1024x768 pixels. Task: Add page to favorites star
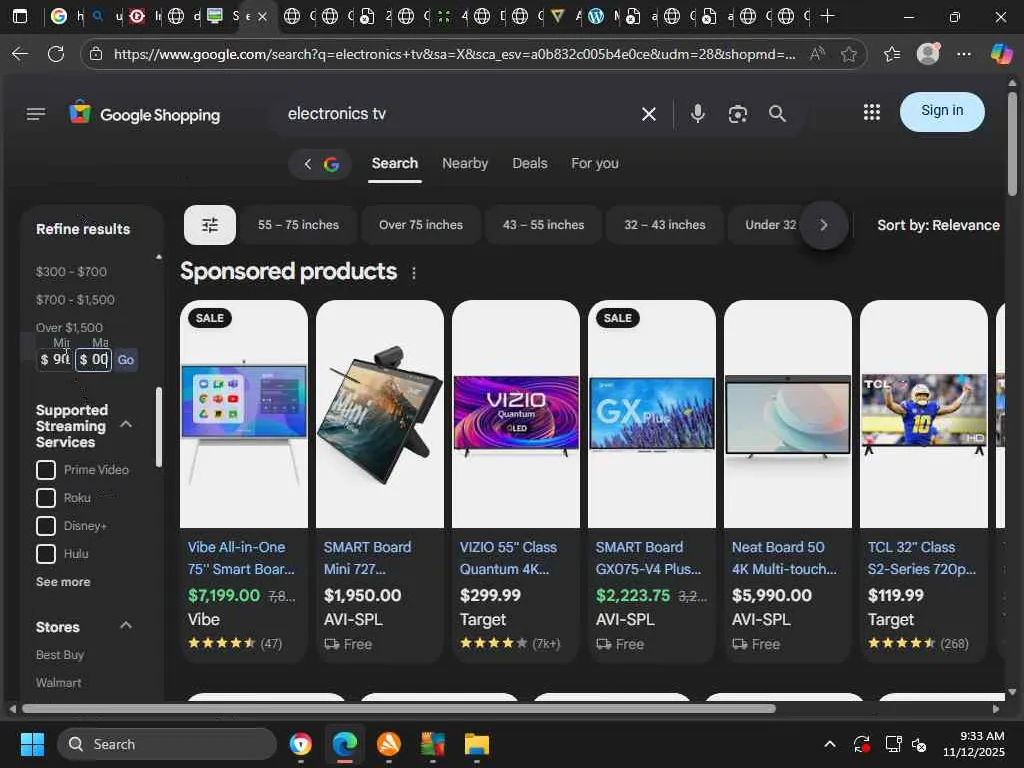(x=848, y=54)
